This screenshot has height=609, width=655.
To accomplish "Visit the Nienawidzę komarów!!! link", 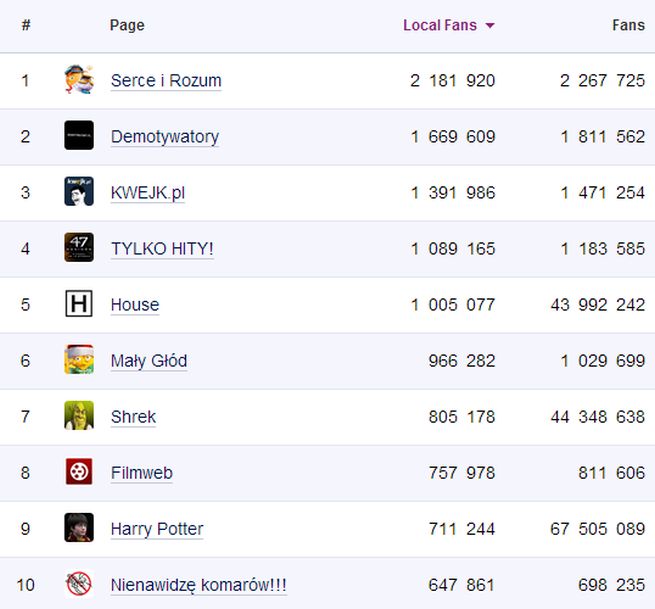I will 199,585.
